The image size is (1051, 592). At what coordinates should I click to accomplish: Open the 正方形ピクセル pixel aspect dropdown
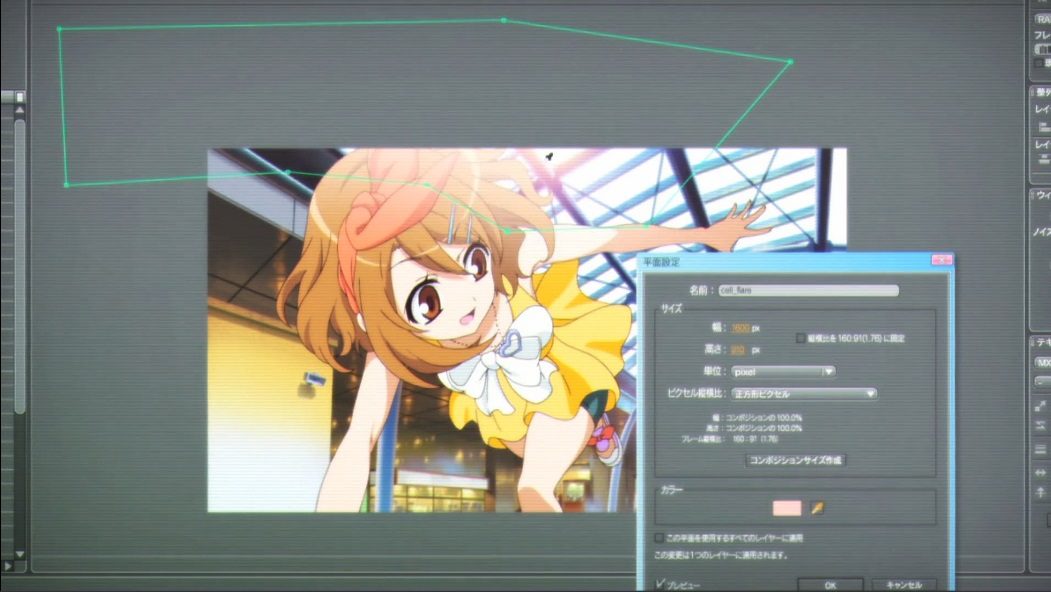point(803,394)
